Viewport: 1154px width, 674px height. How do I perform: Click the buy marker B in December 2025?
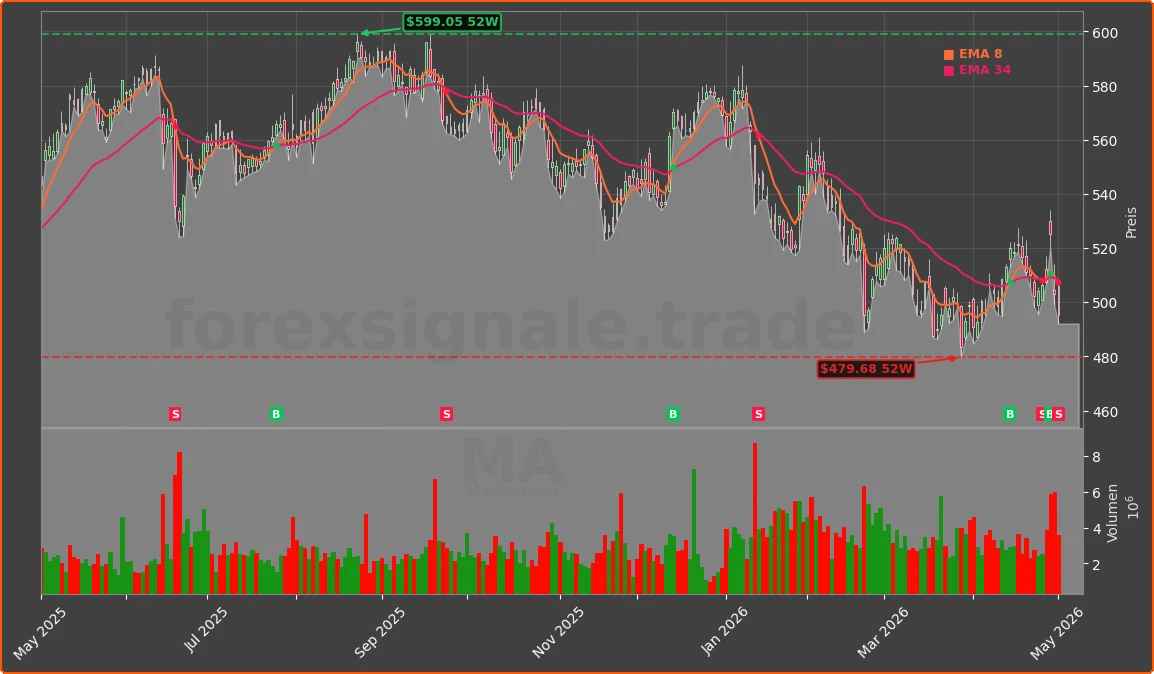pyautogui.click(x=673, y=414)
